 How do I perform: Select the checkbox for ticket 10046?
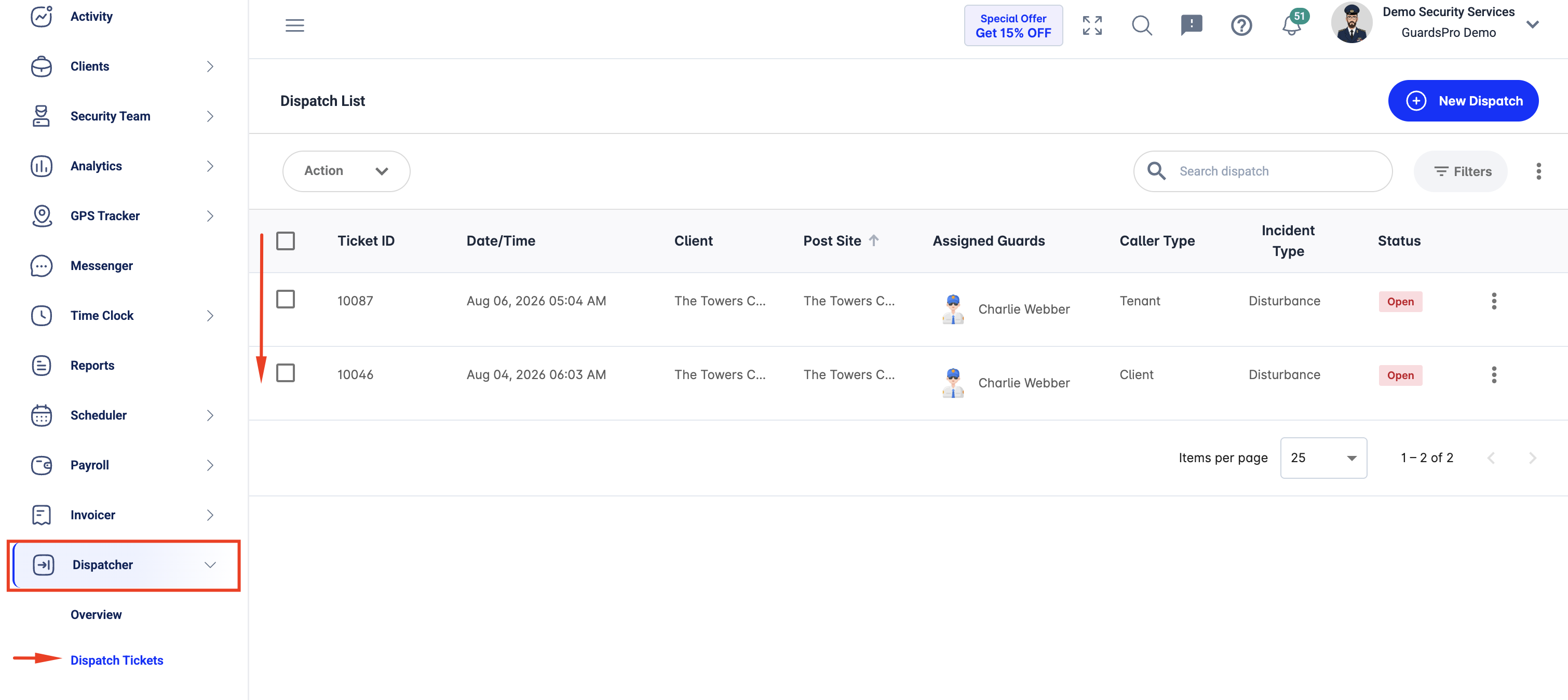[286, 373]
